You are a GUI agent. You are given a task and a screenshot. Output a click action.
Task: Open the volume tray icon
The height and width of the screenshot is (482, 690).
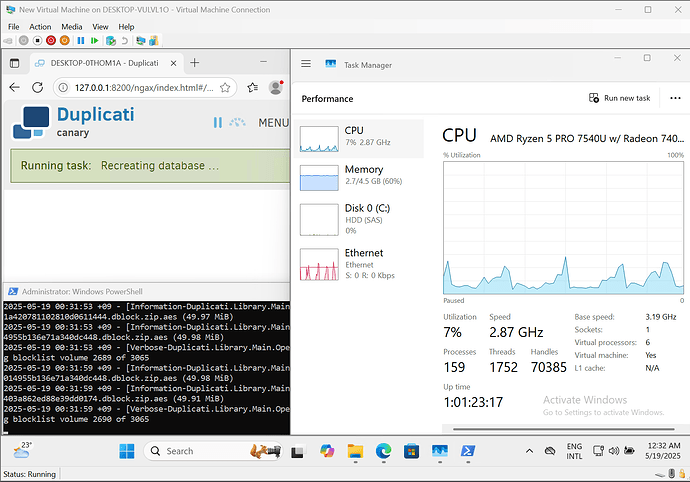[x=614, y=451]
